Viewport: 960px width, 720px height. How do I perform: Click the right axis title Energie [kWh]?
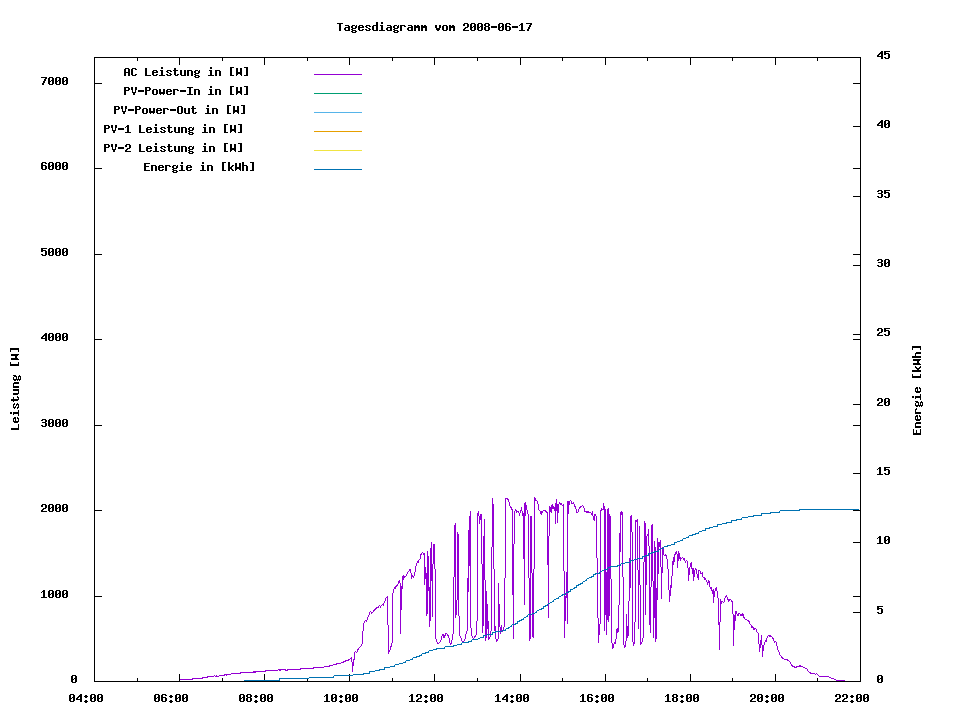pyautogui.click(x=917, y=390)
